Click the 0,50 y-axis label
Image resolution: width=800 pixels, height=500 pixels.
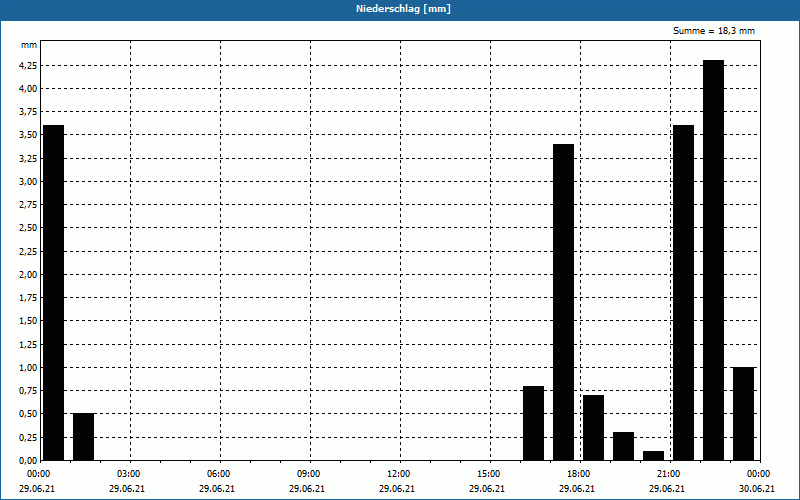[x=28, y=414]
